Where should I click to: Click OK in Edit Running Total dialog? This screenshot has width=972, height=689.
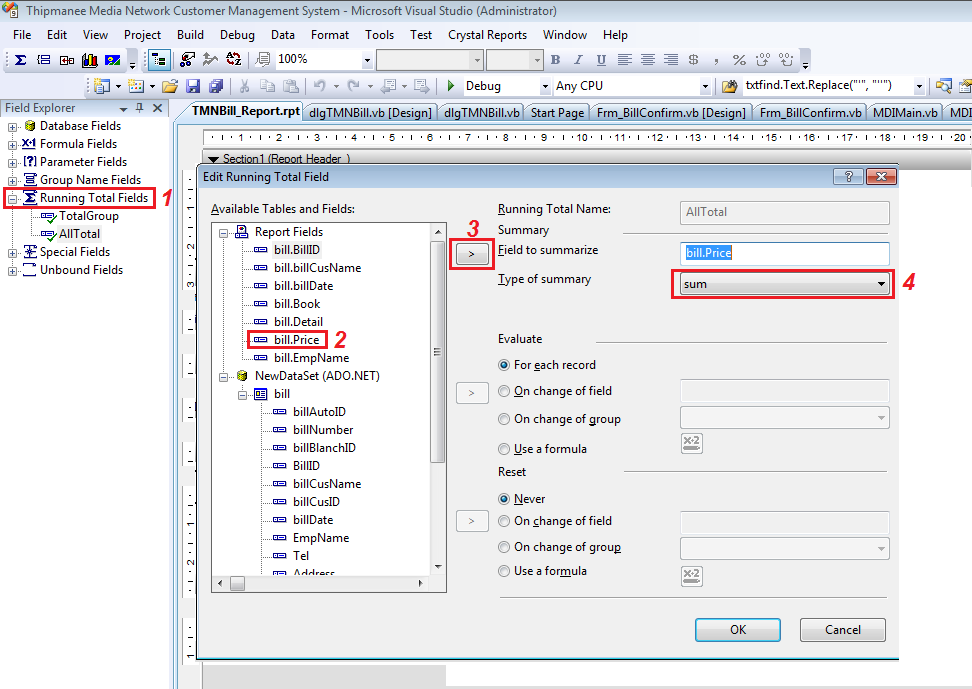pyautogui.click(x=738, y=630)
